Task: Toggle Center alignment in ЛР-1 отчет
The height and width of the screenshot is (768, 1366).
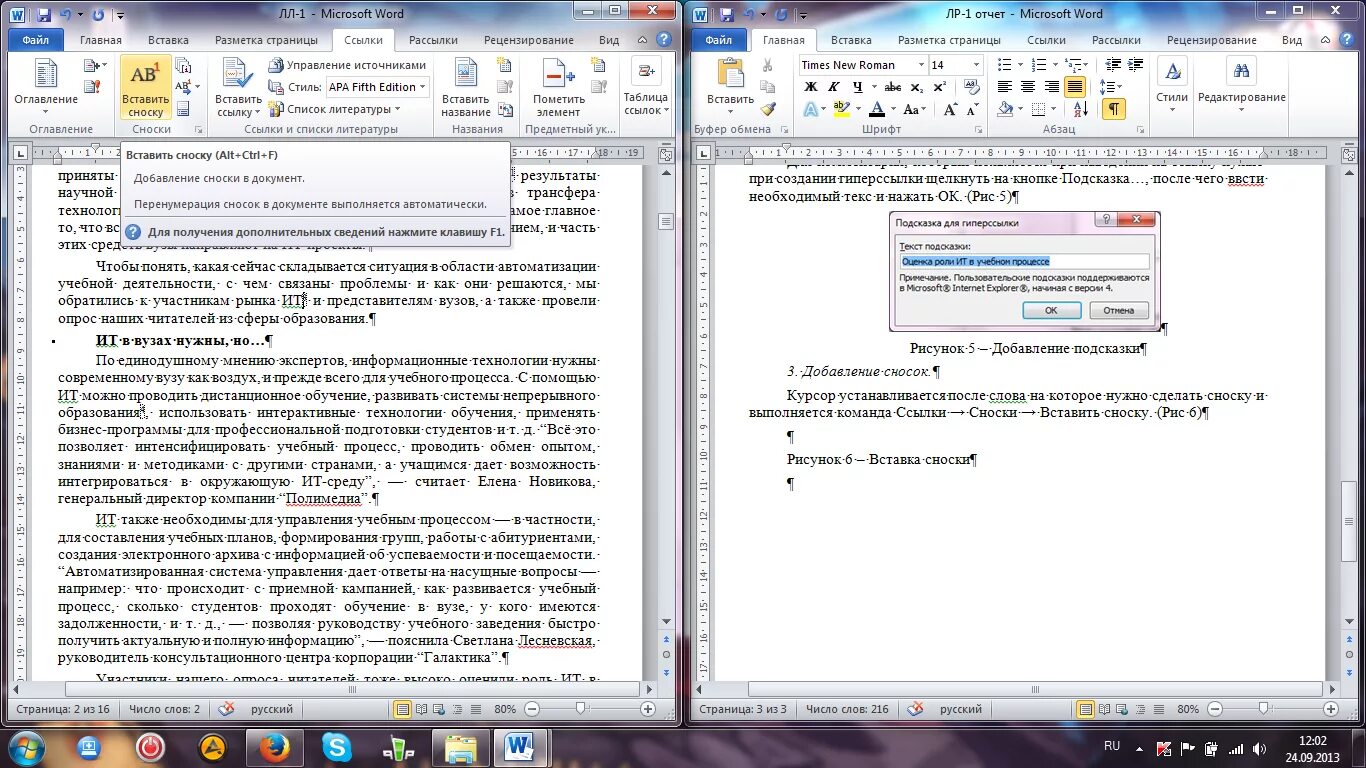Action: (1028, 87)
